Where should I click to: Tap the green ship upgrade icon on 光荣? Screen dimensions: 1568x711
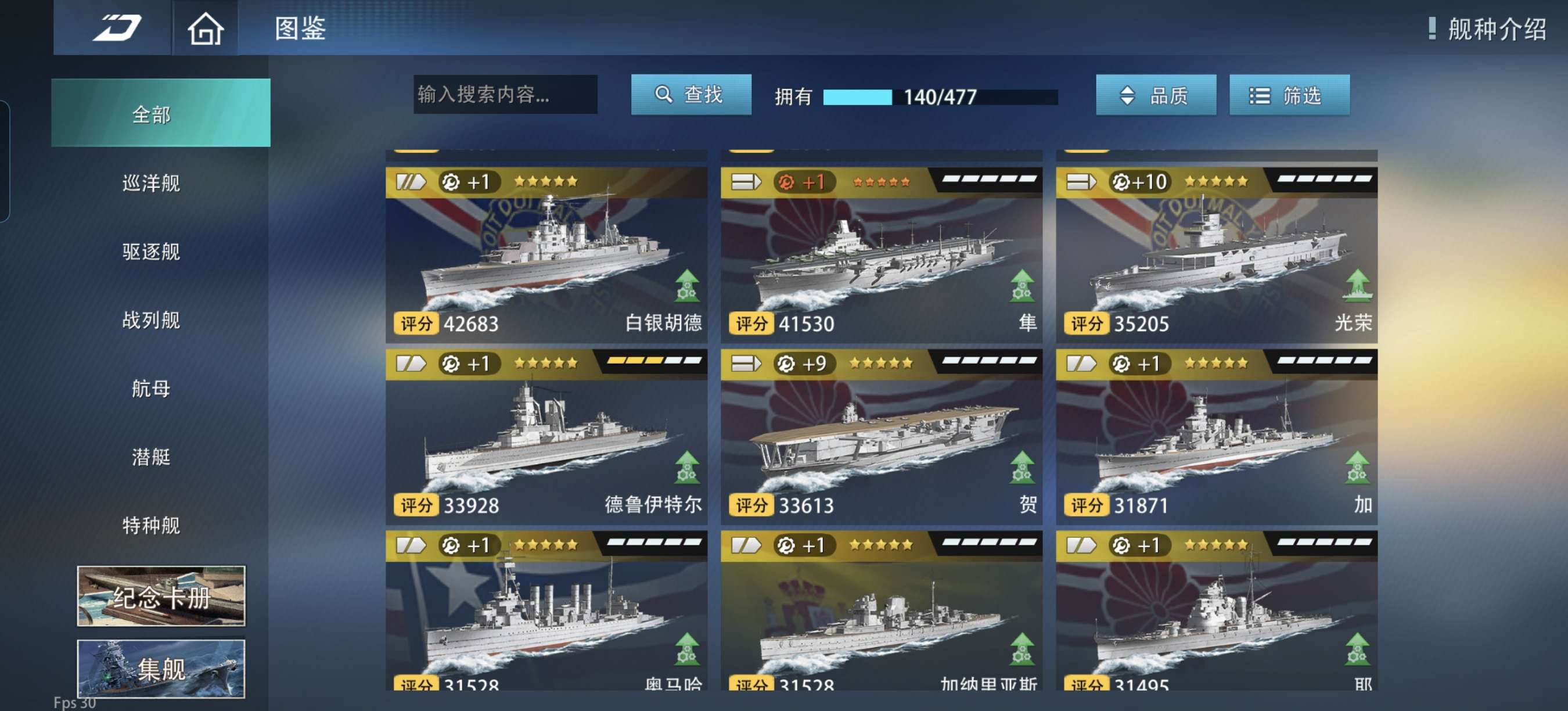1357,285
